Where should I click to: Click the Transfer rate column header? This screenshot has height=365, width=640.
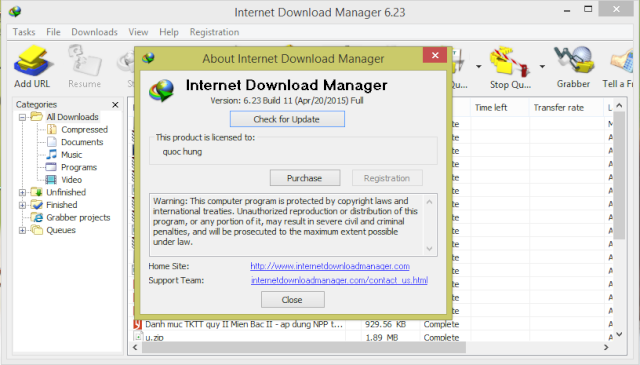(x=566, y=108)
